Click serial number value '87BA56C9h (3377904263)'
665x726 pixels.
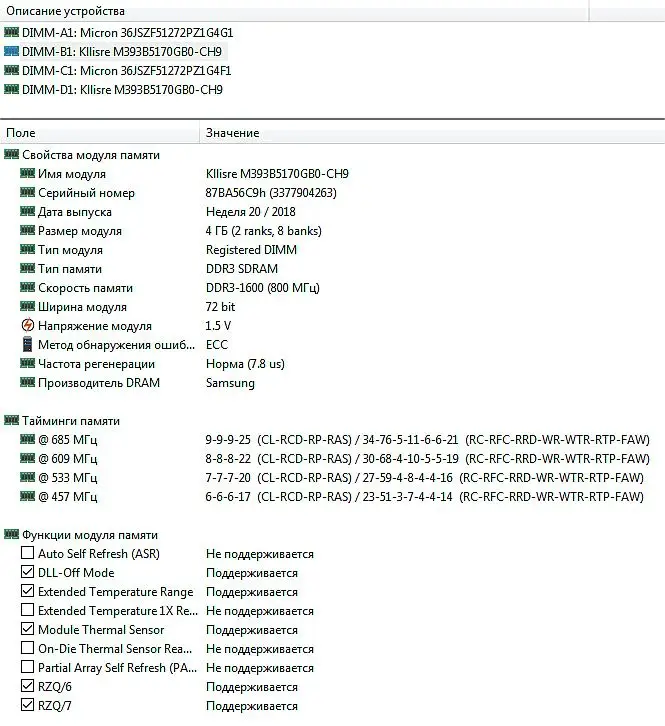(x=271, y=193)
